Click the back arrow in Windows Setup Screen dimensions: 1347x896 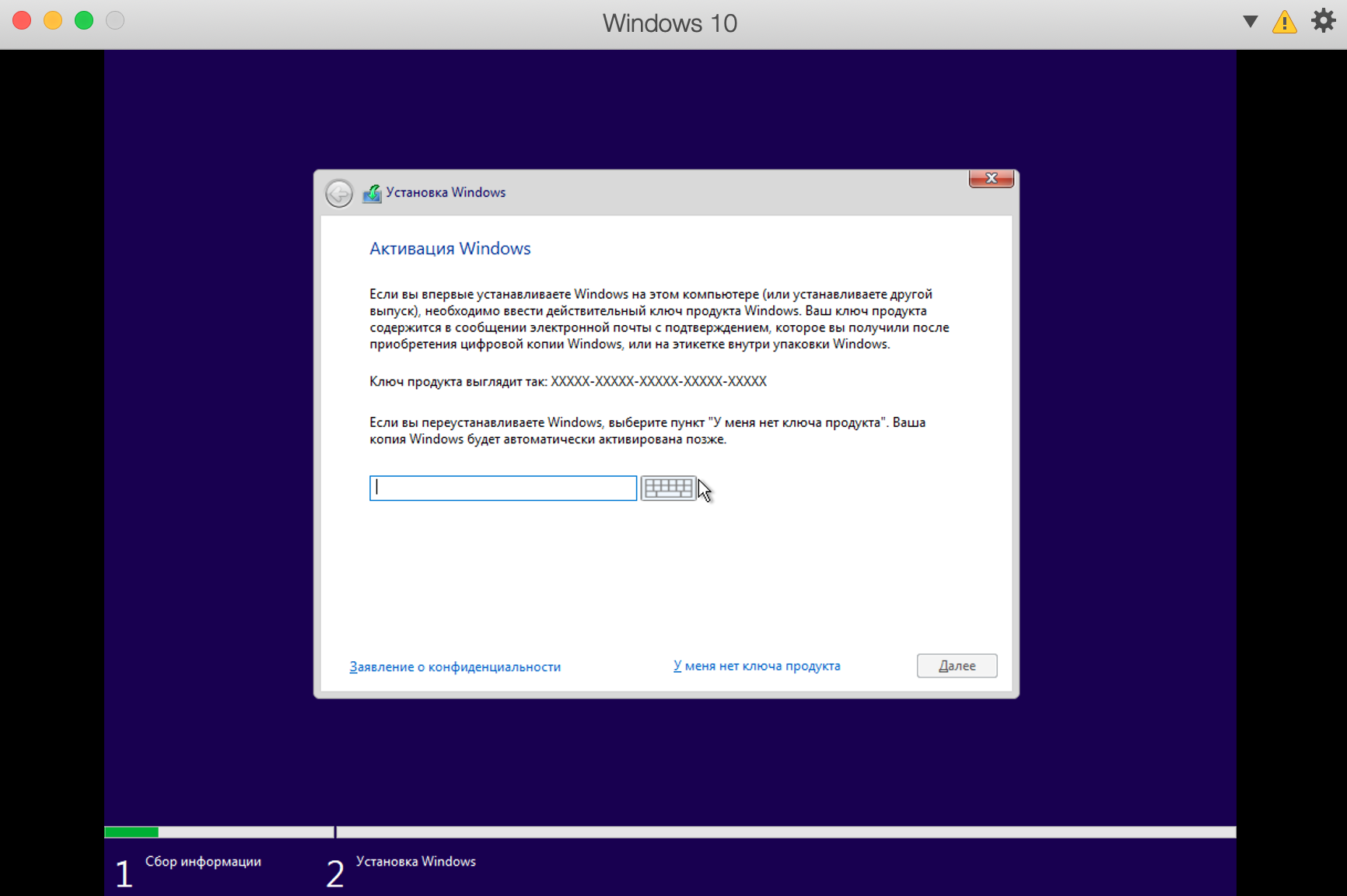339,193
